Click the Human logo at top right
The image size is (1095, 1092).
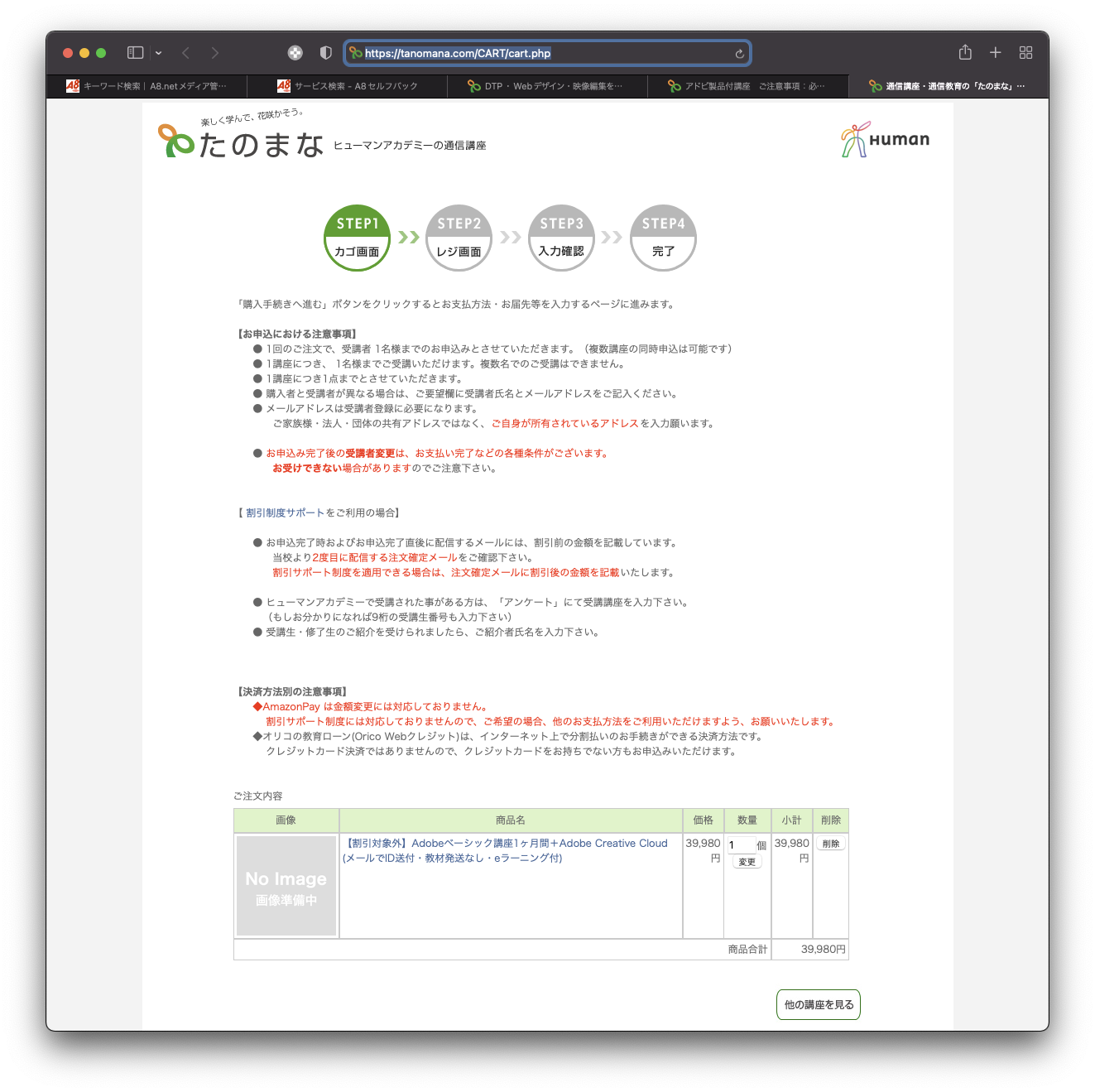pos(886,139)
